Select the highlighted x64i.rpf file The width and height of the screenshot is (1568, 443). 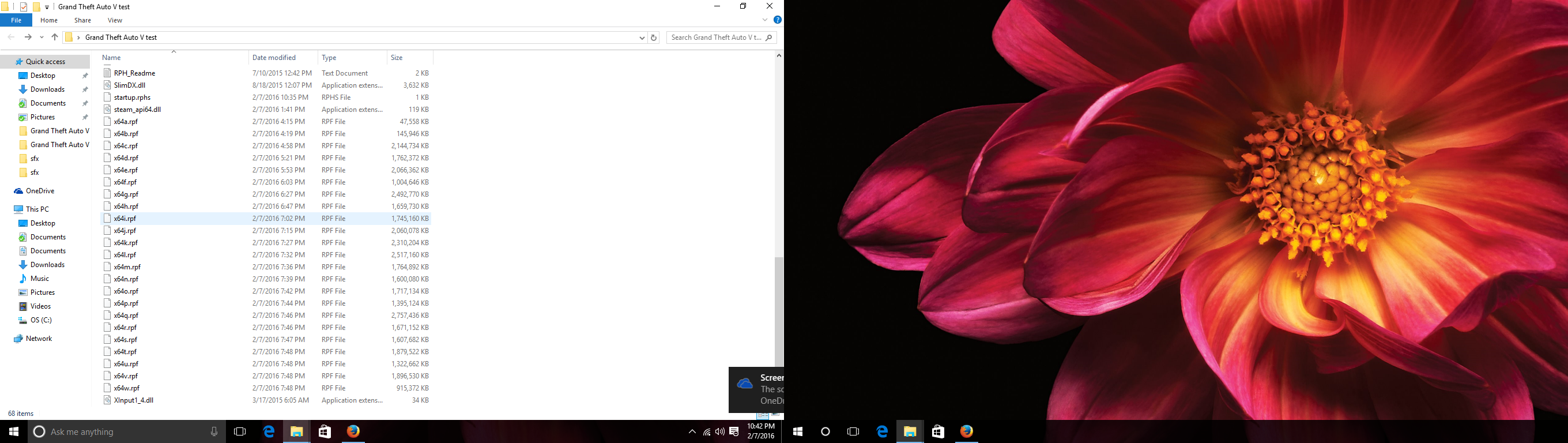pos(266,219)
